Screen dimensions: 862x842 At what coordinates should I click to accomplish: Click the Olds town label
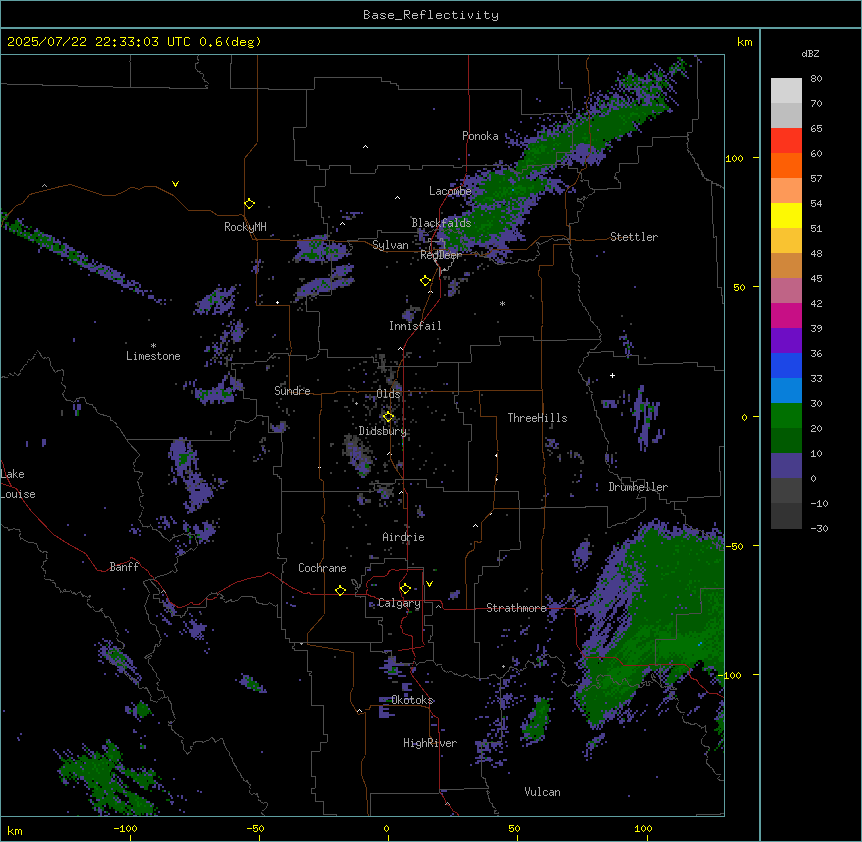coord(388,394)
